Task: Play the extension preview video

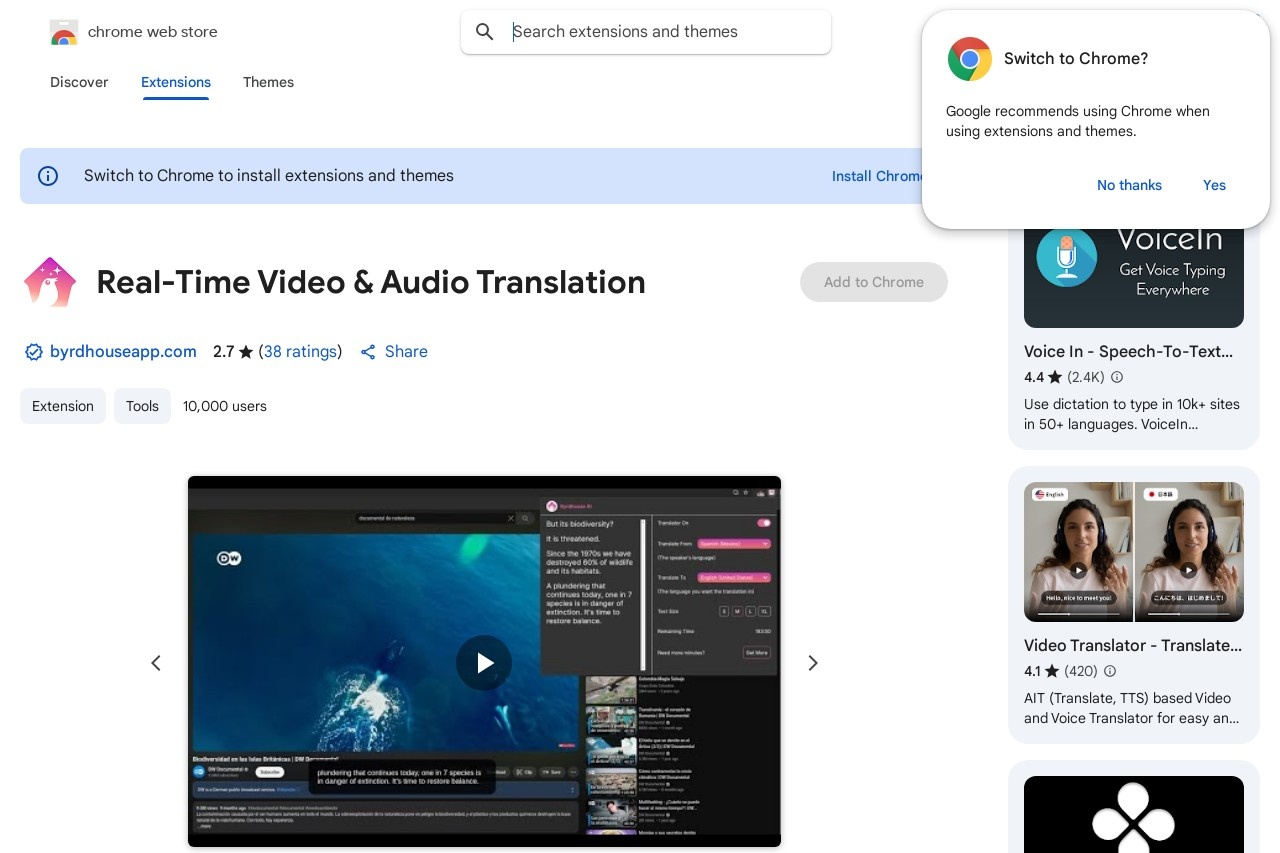Action: tap(484, 663)
